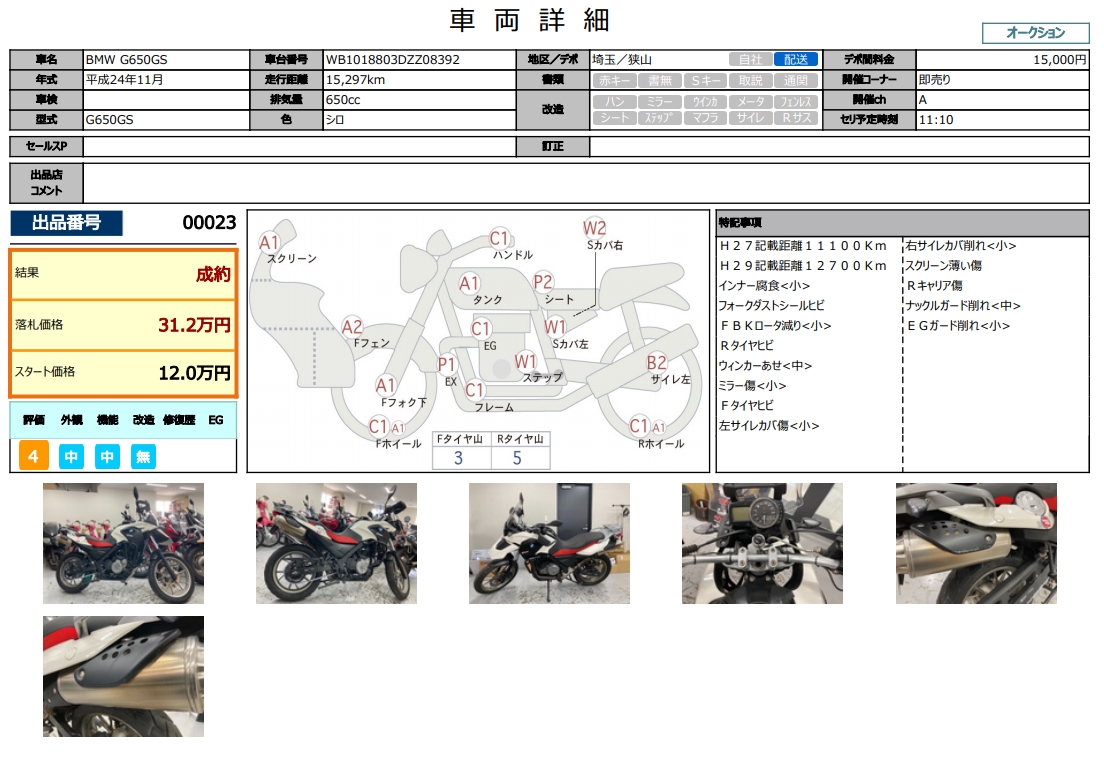Click the empty セールスP field
This screenshot has height=771, width=1104.
click(299, 146)
